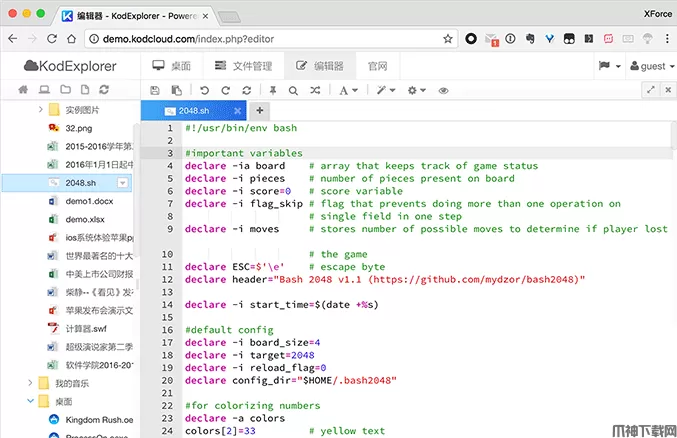Open the 官网 link

[377, 66]
